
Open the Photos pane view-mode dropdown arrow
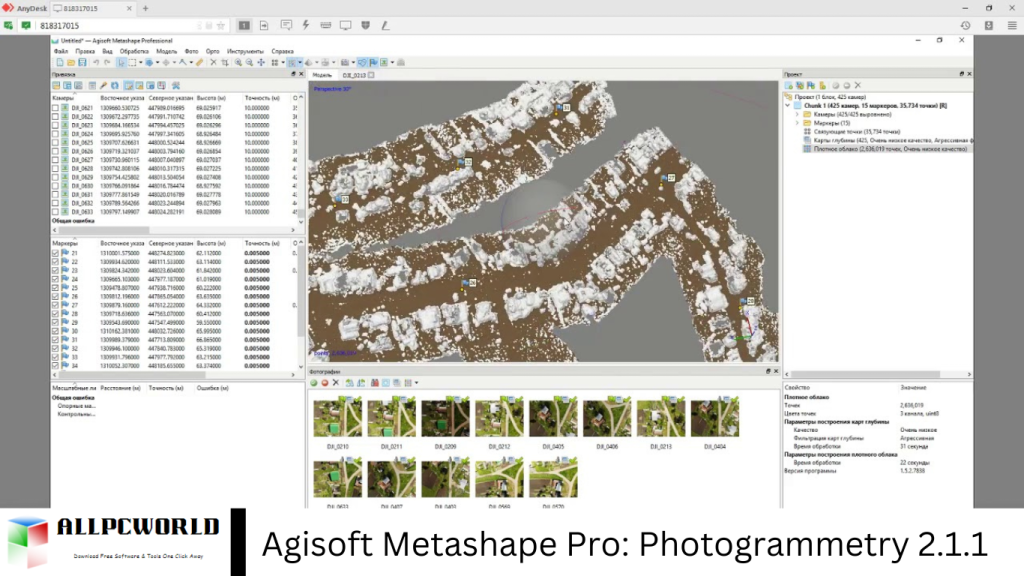(417, 383)
